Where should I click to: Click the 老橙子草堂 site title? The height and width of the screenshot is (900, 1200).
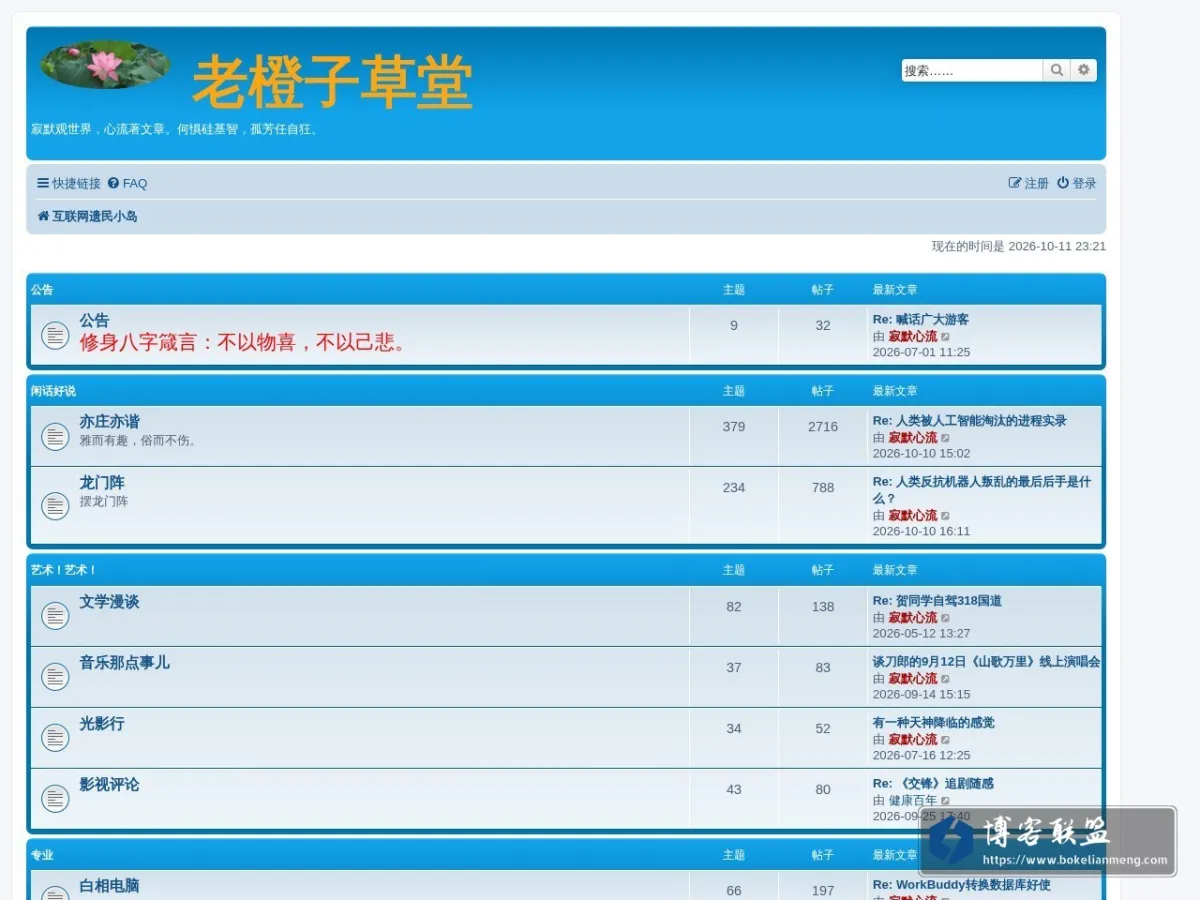tap(332, 82)
